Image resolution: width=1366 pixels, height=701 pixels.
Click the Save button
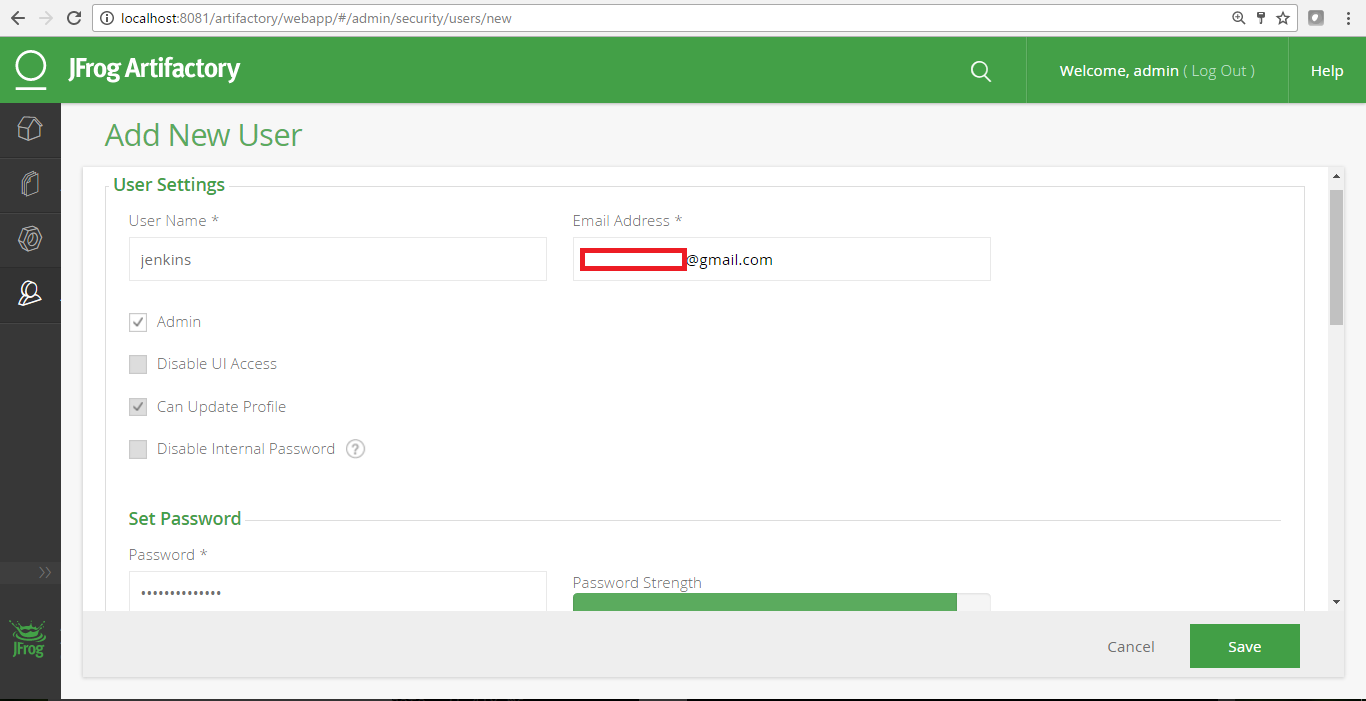[x=1245, y=646]
